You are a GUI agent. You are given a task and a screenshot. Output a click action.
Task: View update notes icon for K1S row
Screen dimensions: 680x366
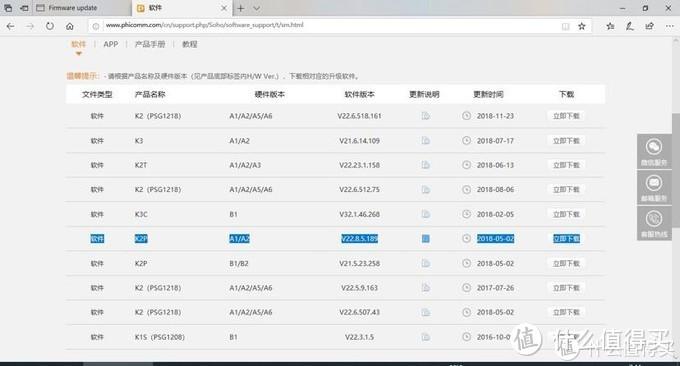pyautogui.click(x=425, y=337)
